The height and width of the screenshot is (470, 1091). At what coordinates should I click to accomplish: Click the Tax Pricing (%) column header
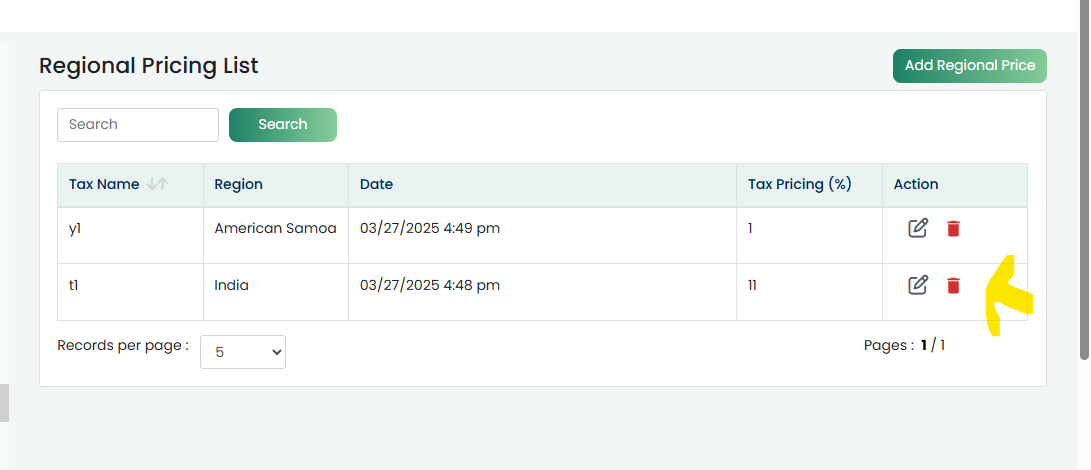[800, 185]
